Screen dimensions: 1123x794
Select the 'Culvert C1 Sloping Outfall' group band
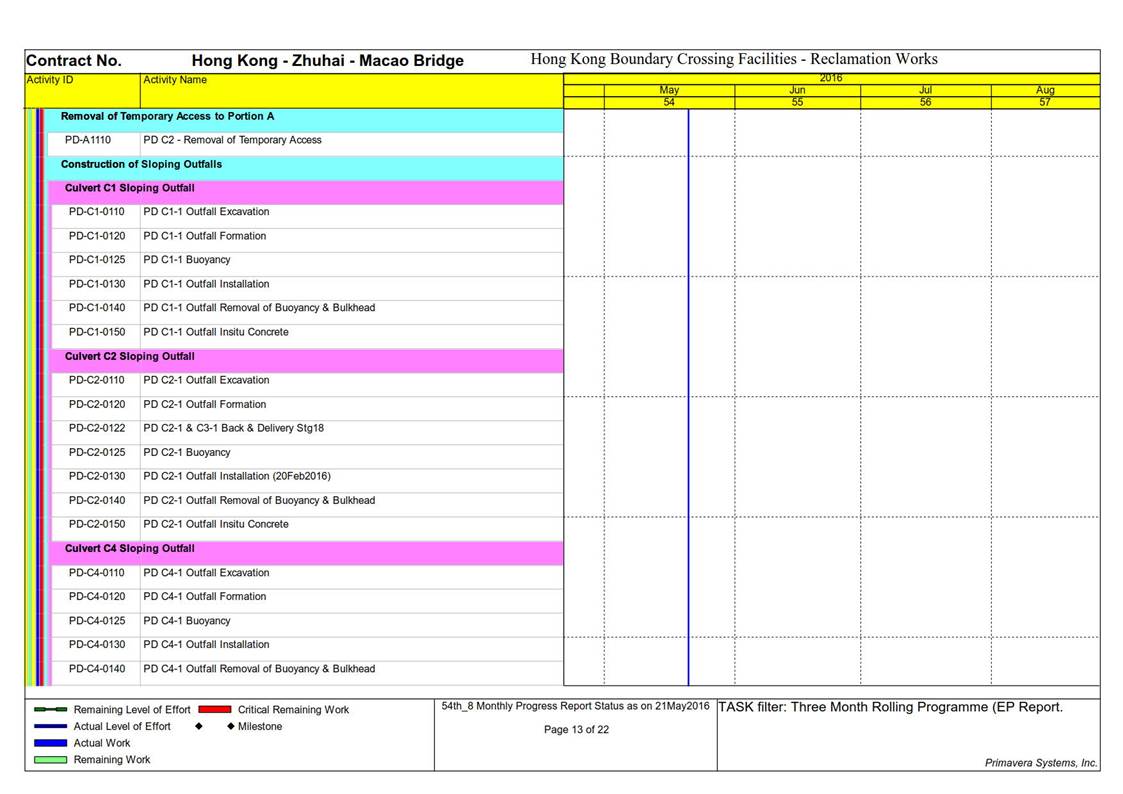click(x=306, y=193)
